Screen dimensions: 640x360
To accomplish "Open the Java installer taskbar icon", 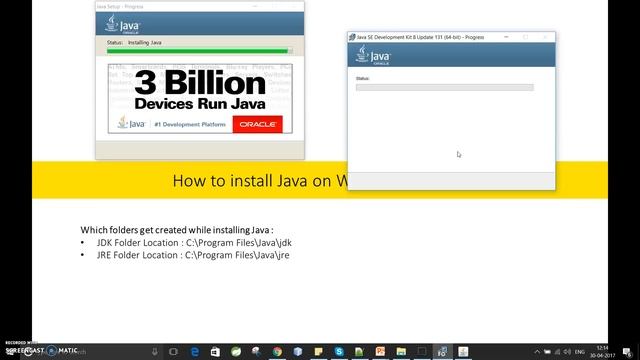I will pyautogui.click(x=463, y=351).
